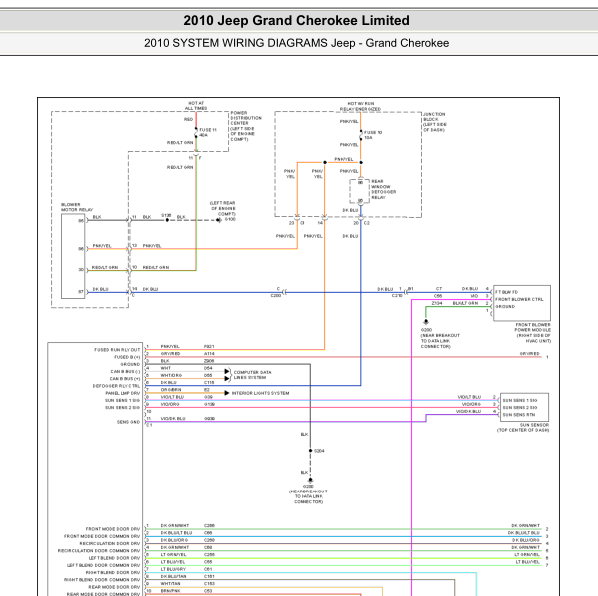Image resolution: width=598 pixels, height=596 pixels.
Task: Select the 'HOT AT ALL TIMES' label
Action: coord(196,106)
